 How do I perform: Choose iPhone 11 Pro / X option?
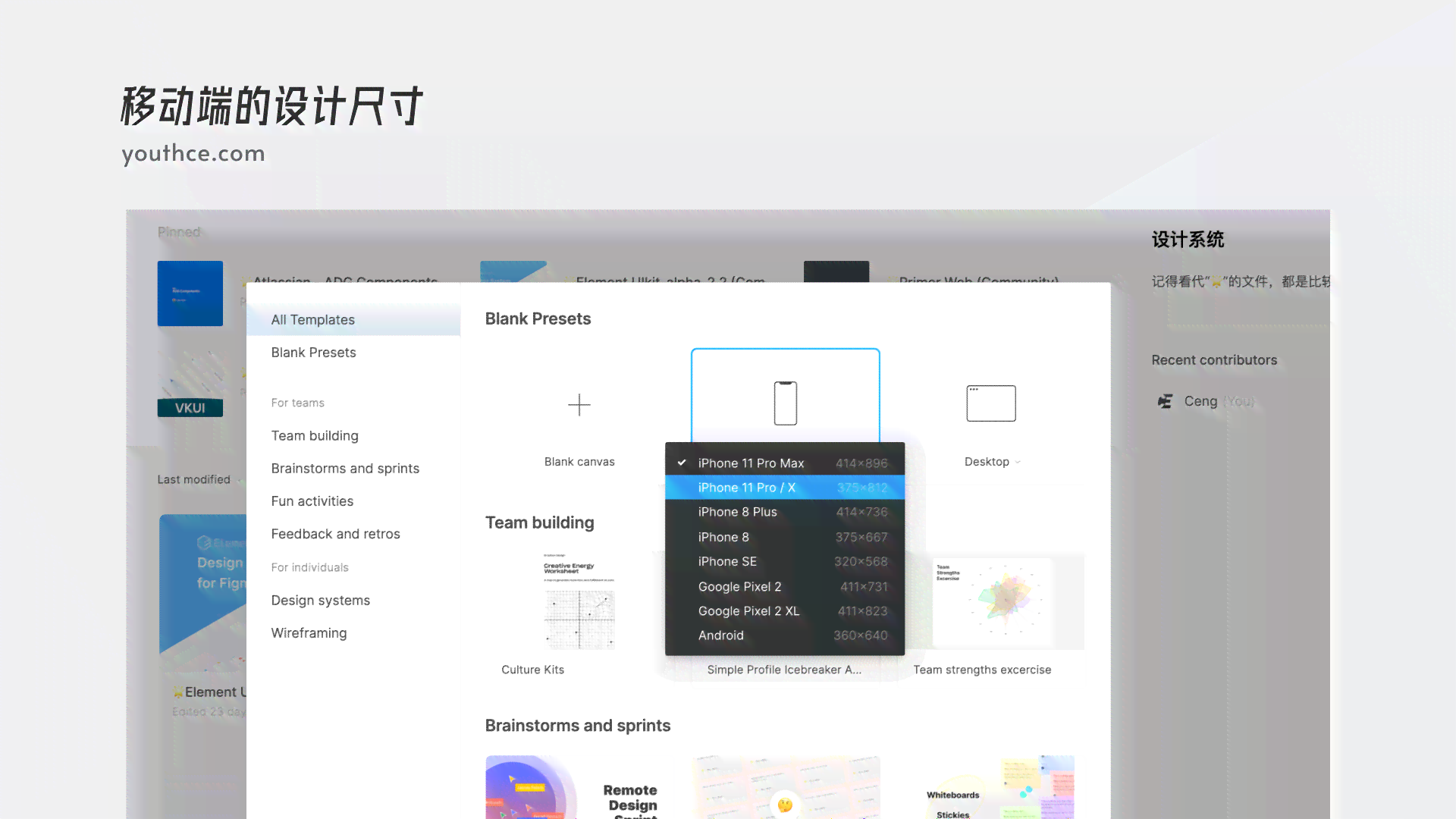(x=785, y=488)
